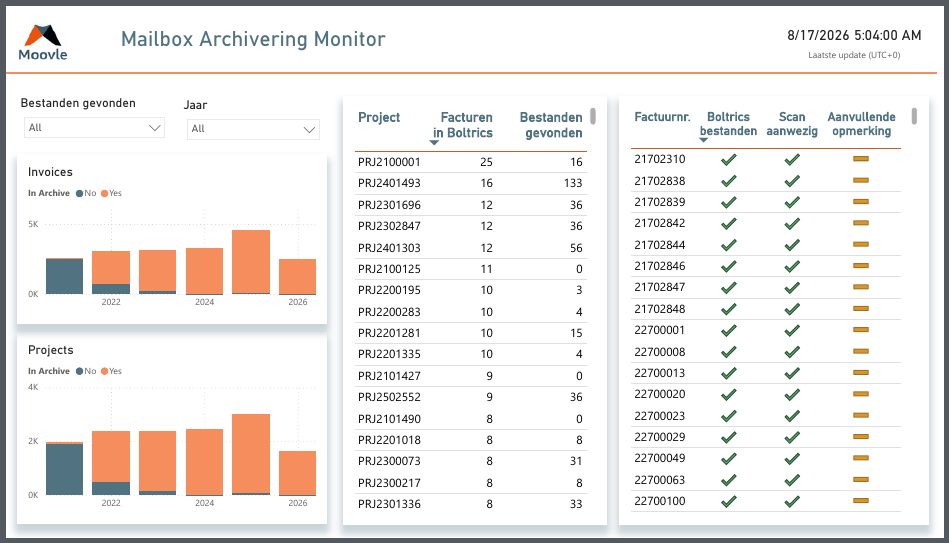Click opmerking dash icon for 21702842

(861, 223)
